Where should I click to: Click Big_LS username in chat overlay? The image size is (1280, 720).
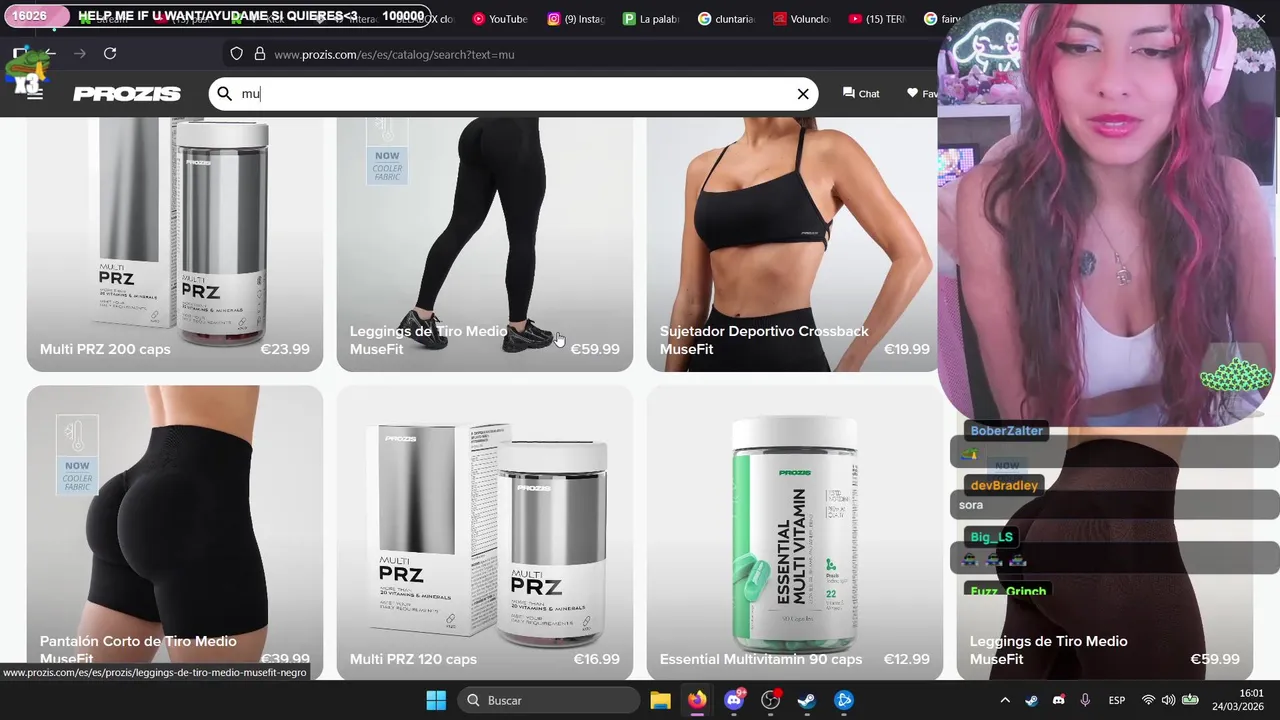(991, 537)
